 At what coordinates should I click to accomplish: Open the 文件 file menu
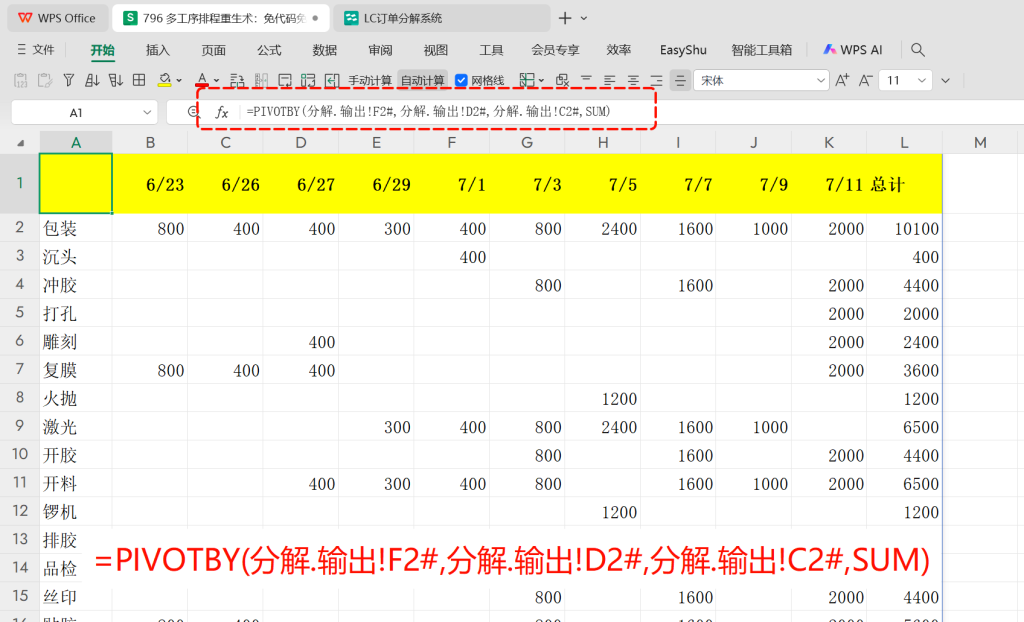[x=37, y=50]
